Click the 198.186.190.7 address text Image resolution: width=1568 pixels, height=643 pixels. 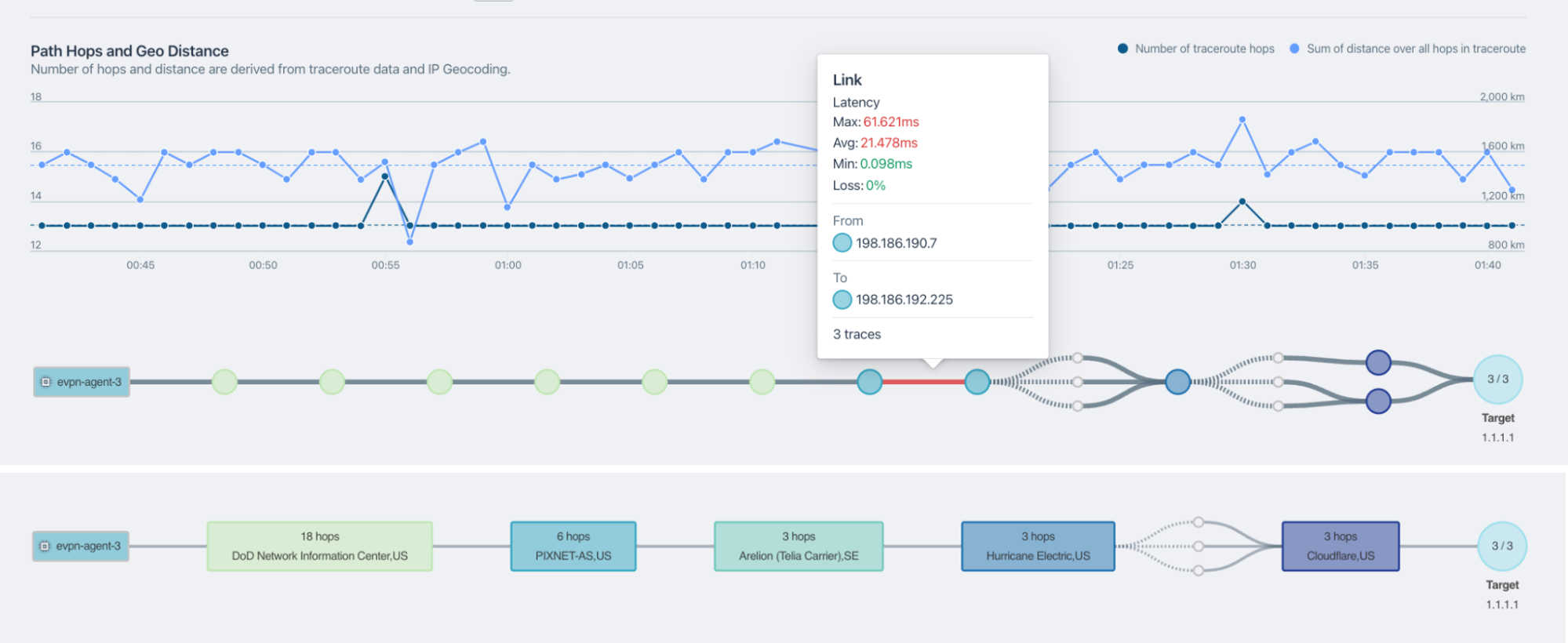[897, 243]
